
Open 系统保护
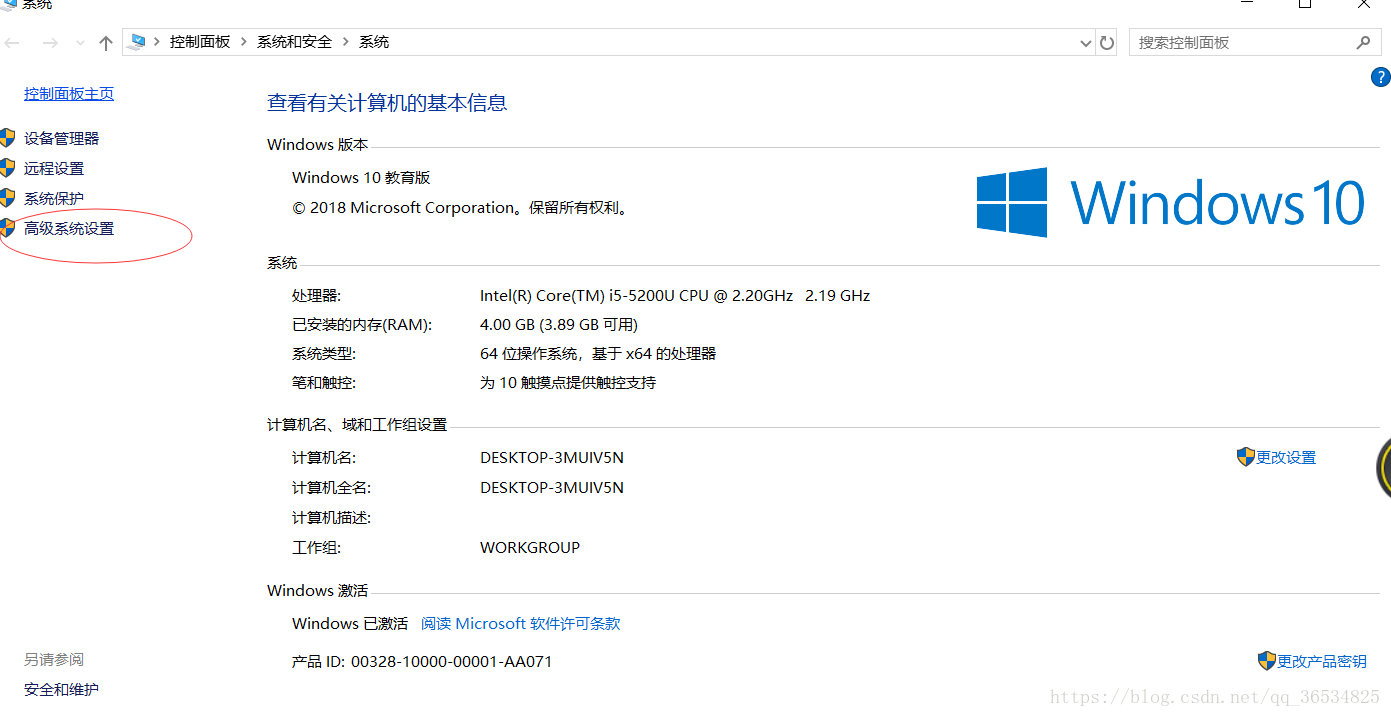point(54,199)
